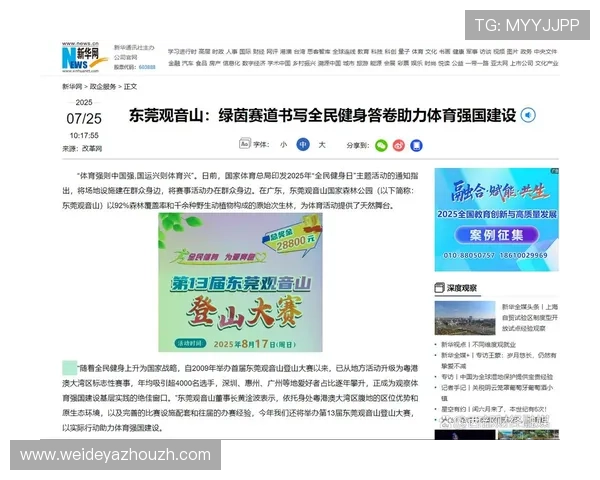Open the 财经 nav item
The image size is (600, 480).
[259, 52]
